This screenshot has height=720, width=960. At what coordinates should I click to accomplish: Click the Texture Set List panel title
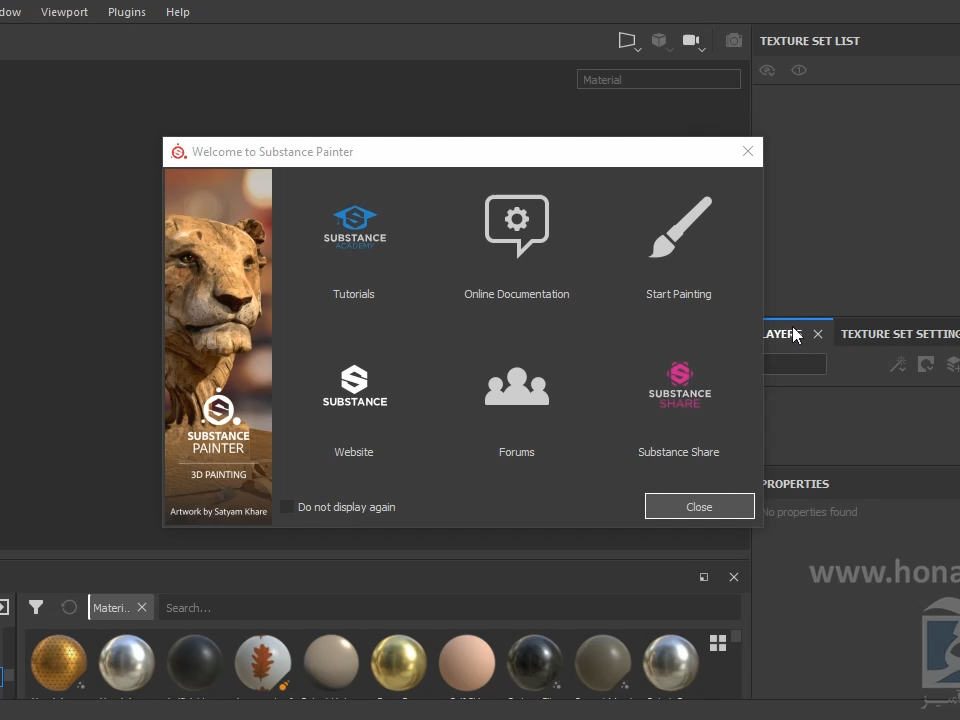pyautogui.click(x=809, y=41)
